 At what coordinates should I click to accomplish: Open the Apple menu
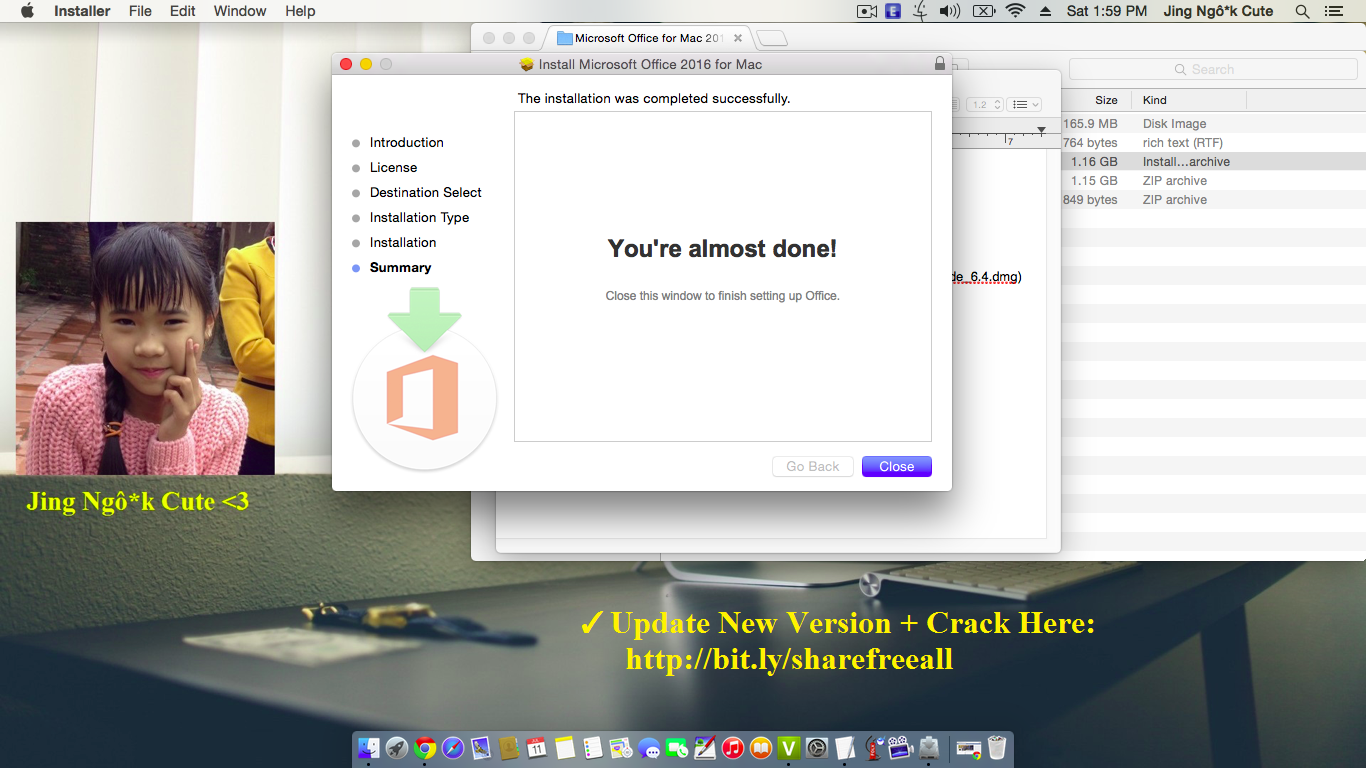(x=27, y=11)
